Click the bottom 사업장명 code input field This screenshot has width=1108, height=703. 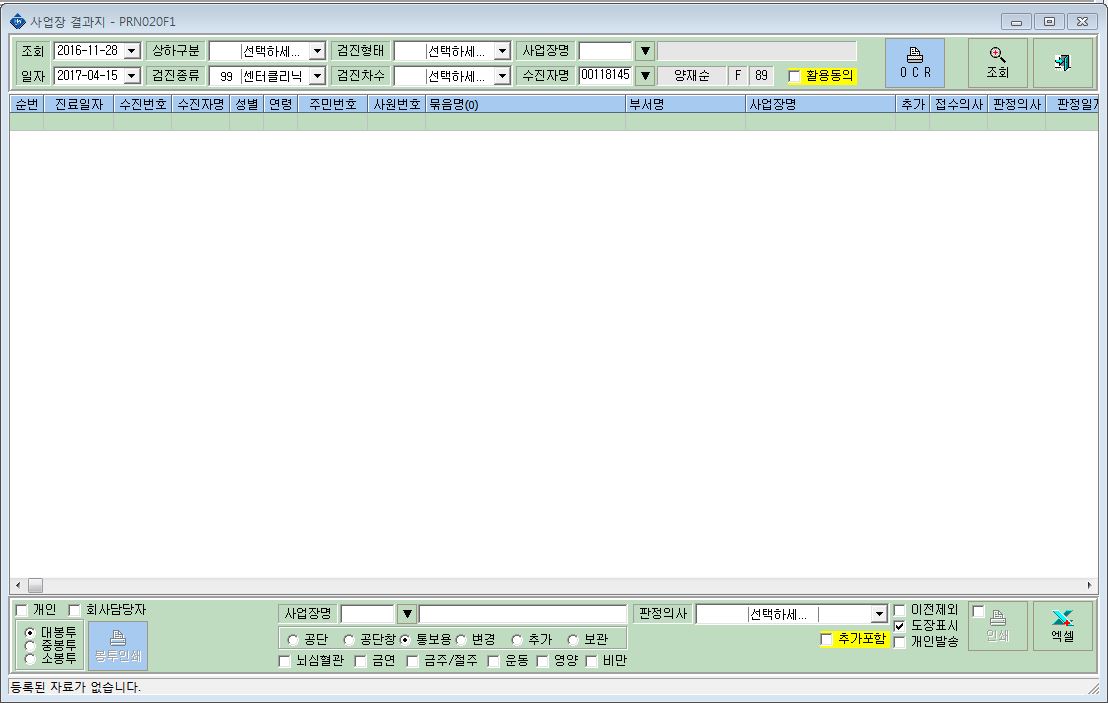367,614
